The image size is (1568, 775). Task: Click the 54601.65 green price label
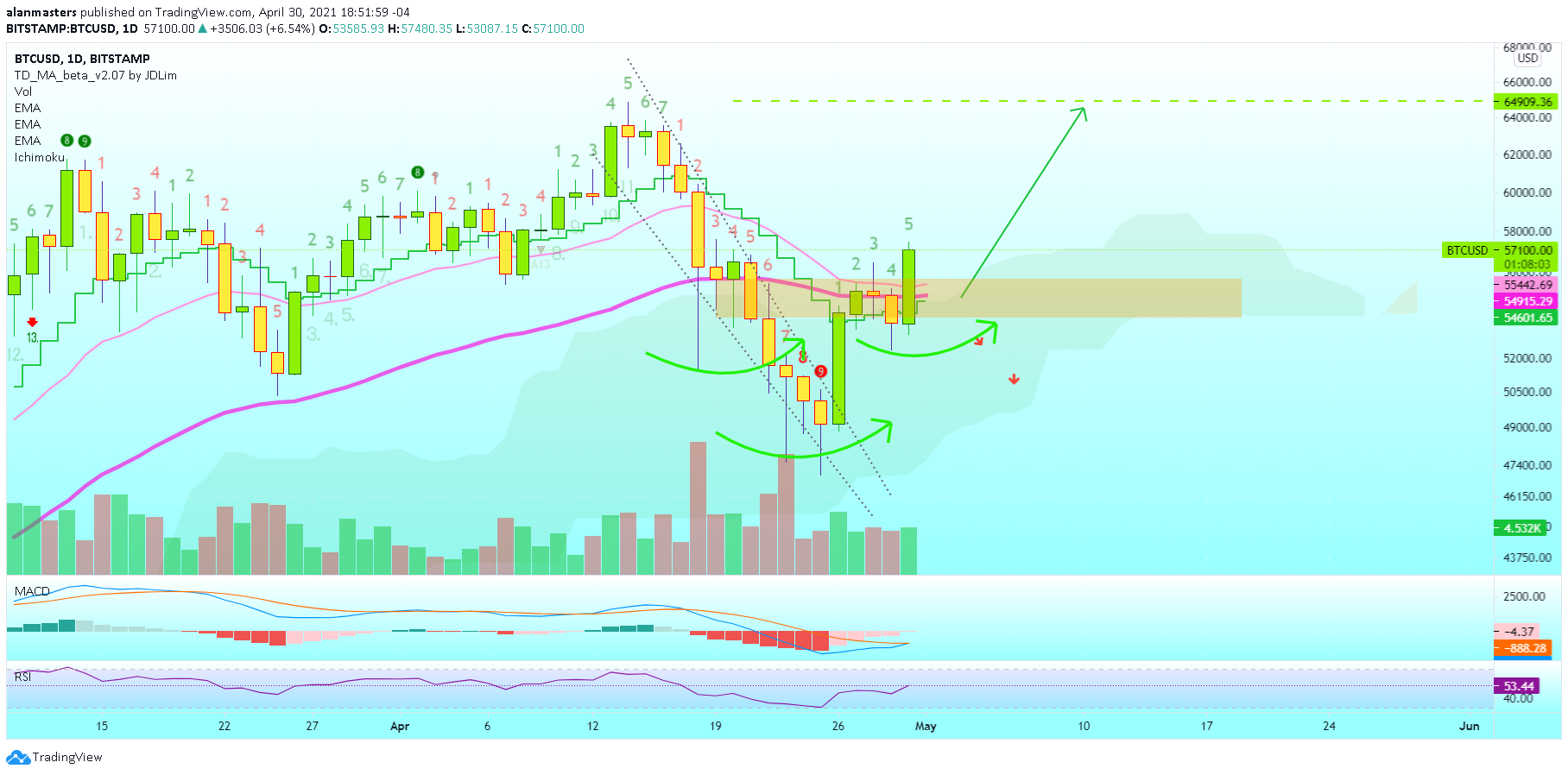[1526, 318]
